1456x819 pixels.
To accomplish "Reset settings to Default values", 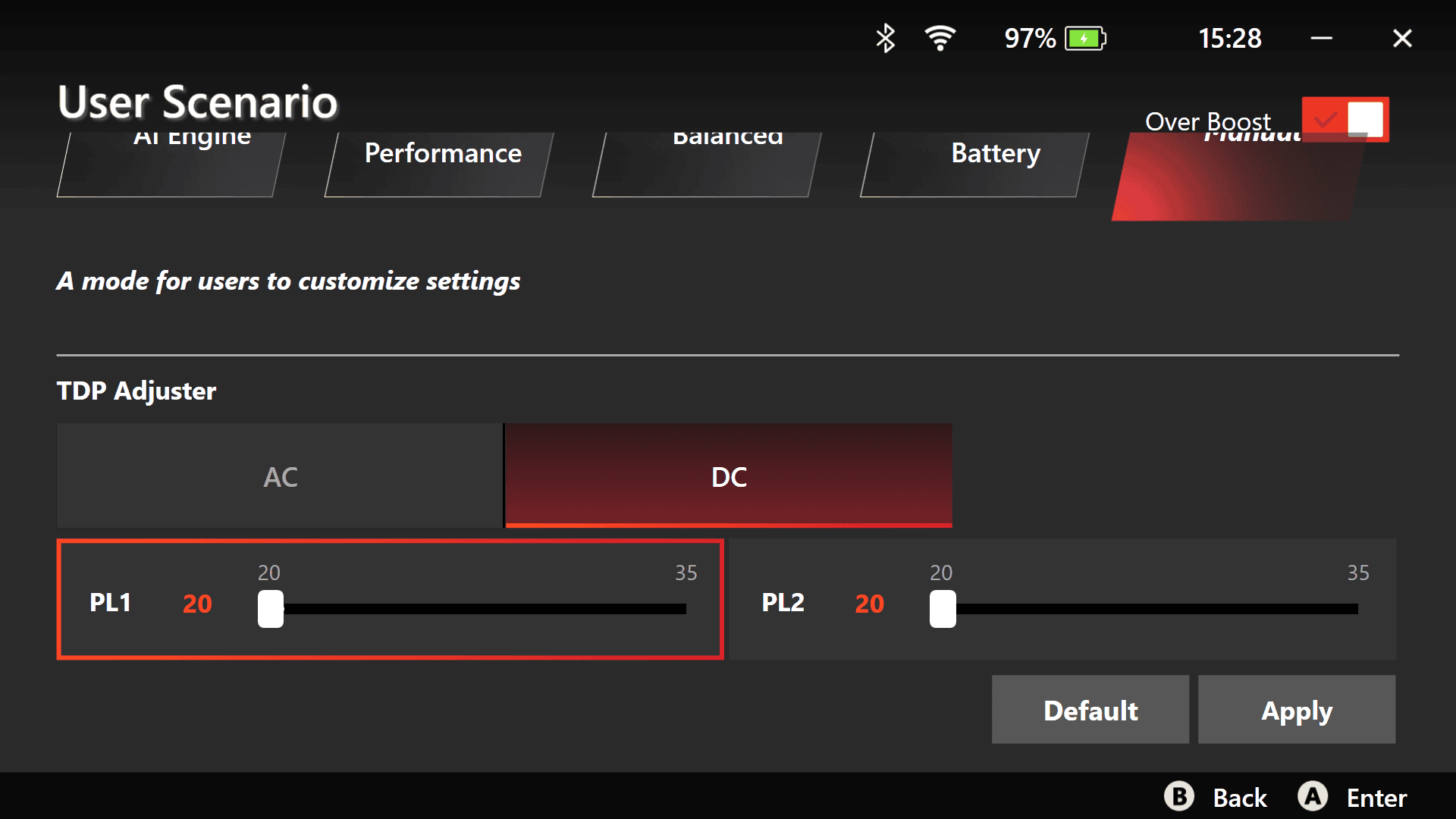I will [x=1090, y=710].
